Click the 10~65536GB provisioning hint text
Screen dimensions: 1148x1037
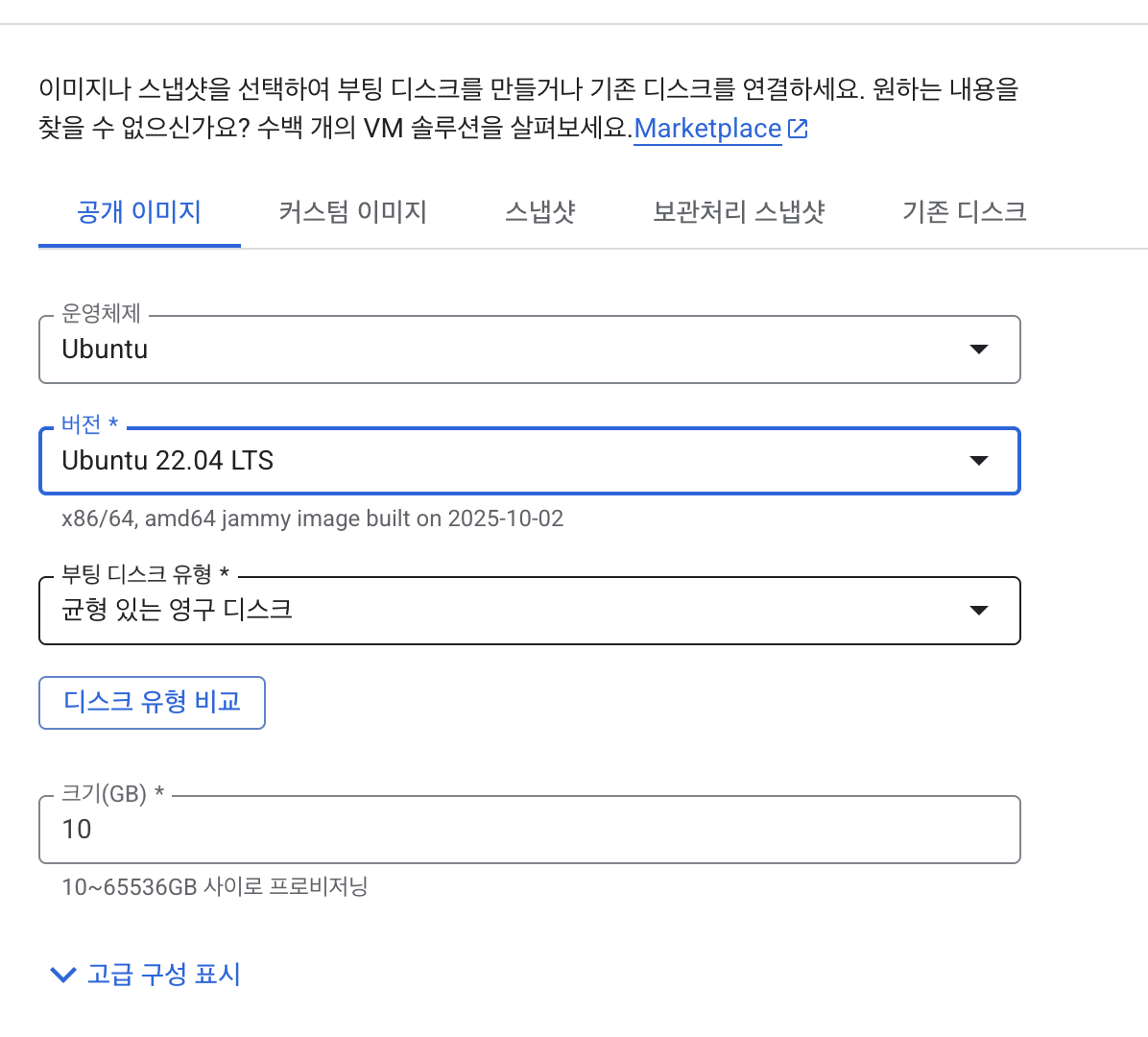click(214, 886)
